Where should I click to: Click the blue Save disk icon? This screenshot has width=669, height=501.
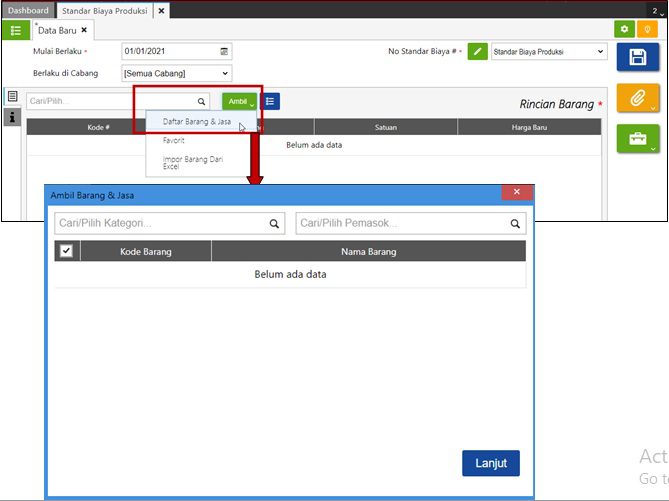[637, 57]
